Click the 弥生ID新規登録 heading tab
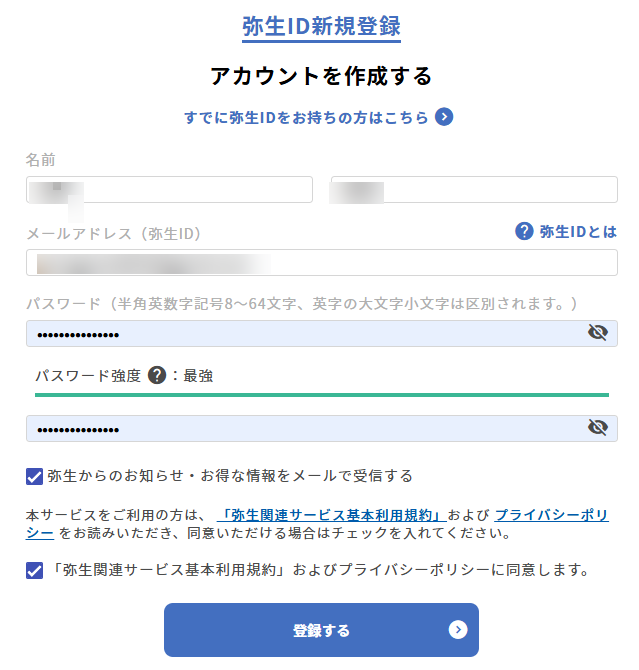 [321, 26]
